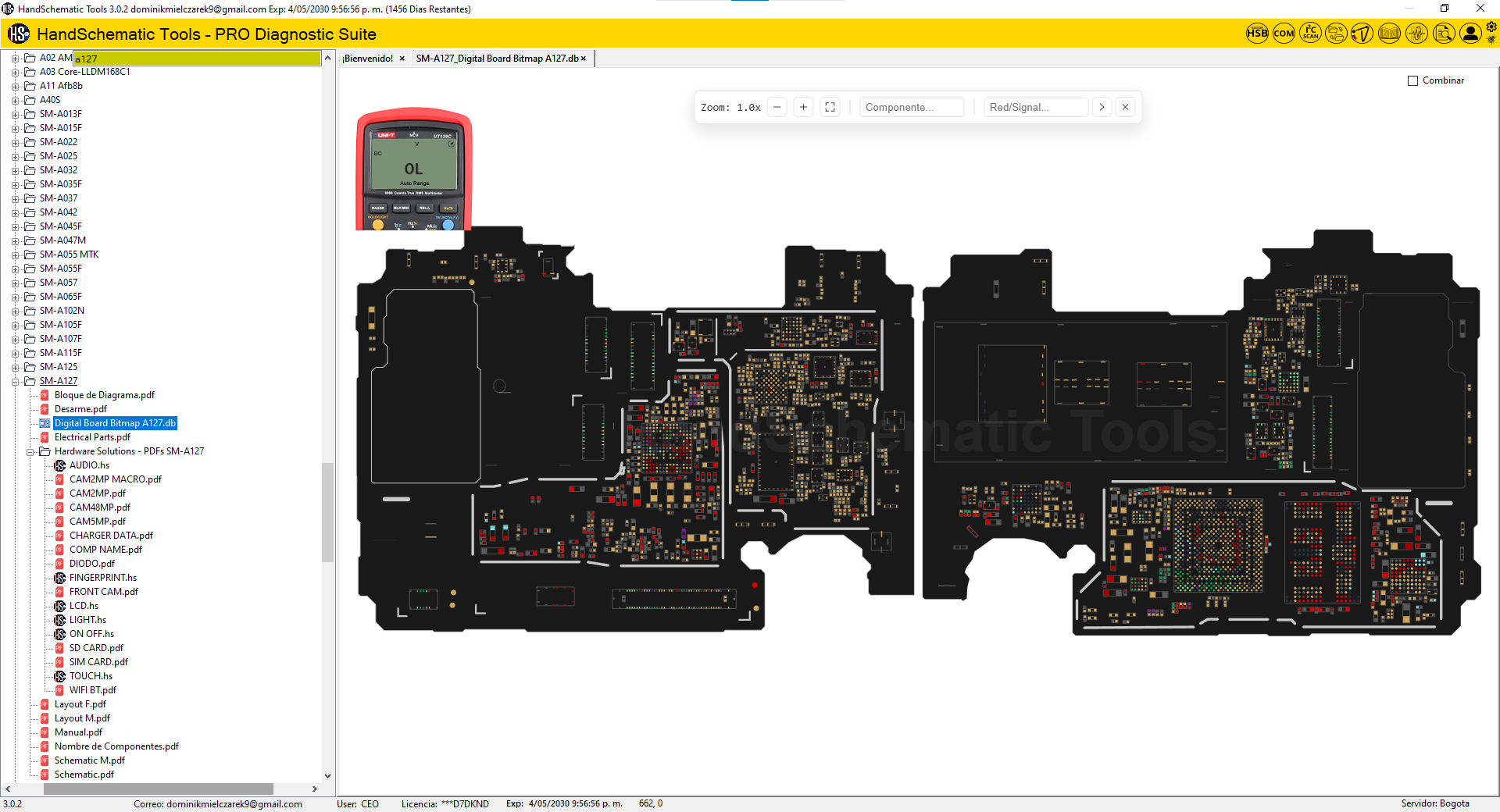The image size is (1500, 812).
Task: Open the user account icon
Action: pos(1470,34)
